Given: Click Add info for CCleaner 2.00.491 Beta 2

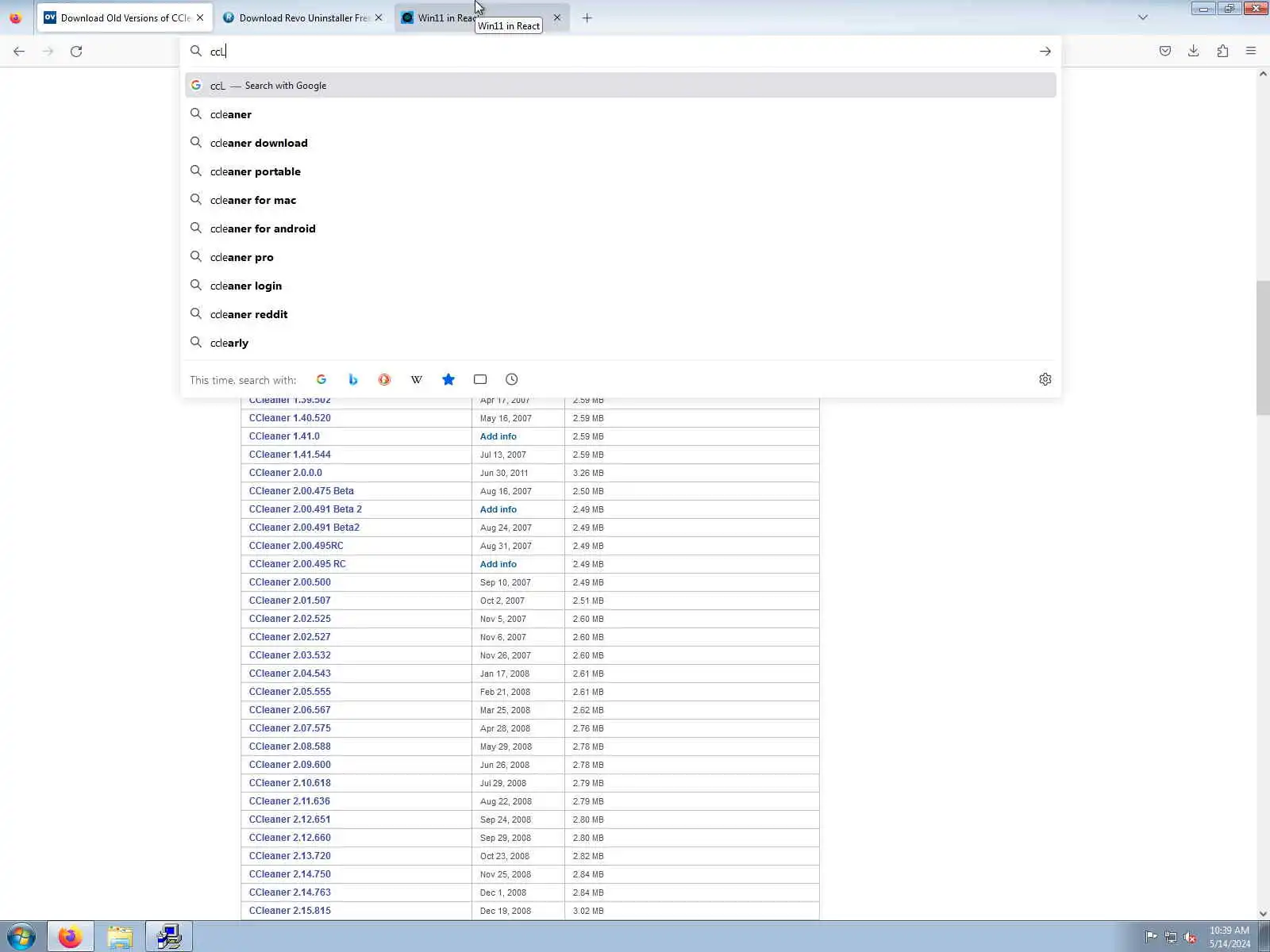Looking at the screenshot, I should point(498,509).
